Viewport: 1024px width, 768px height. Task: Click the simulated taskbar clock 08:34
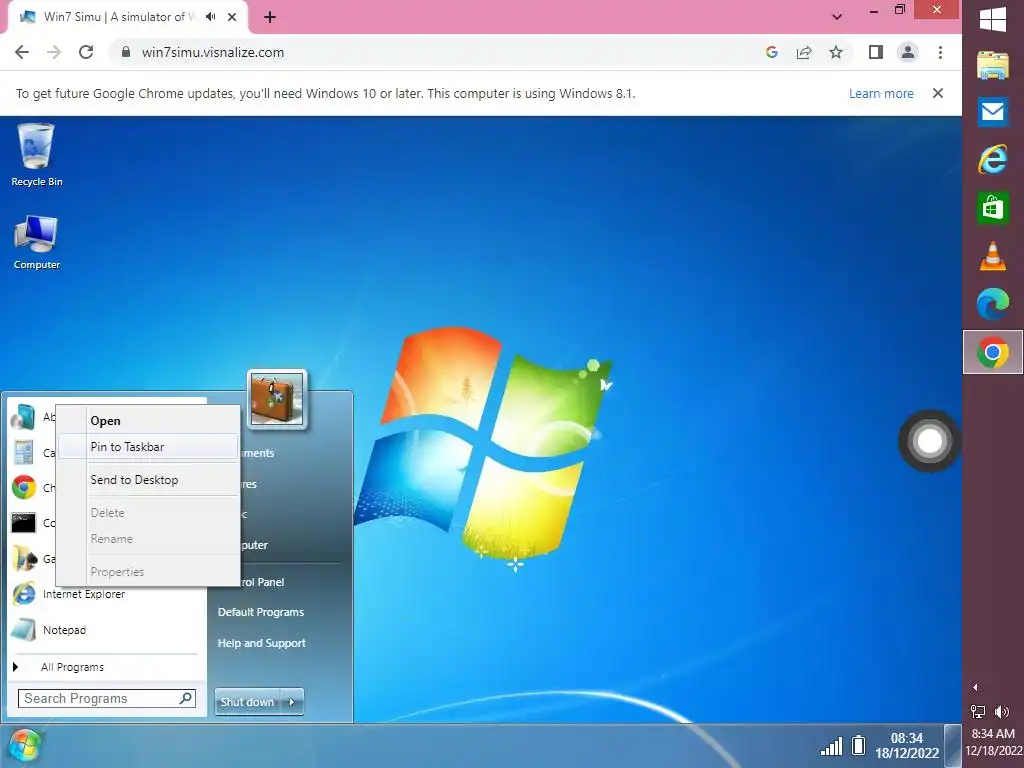coord(906,745)
